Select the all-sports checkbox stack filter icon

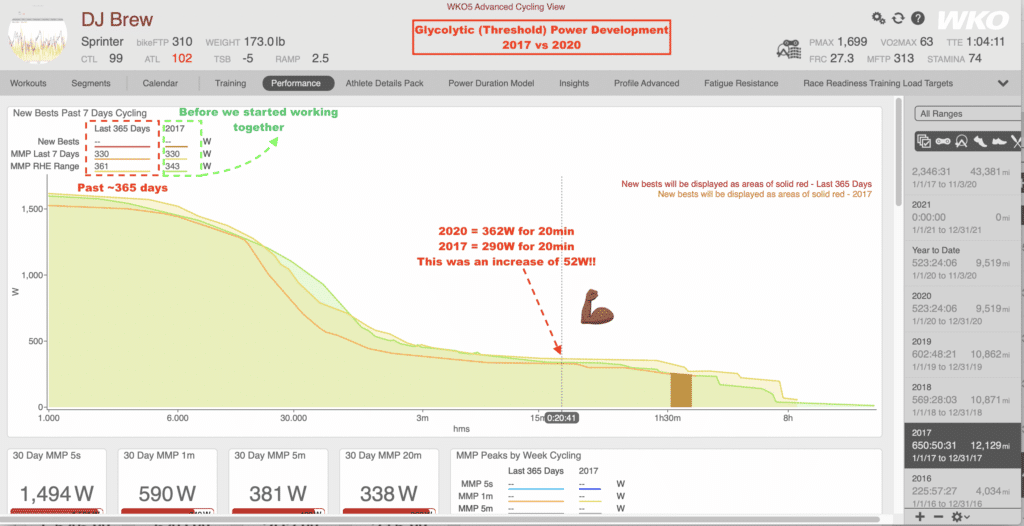(x=923, y=140)
